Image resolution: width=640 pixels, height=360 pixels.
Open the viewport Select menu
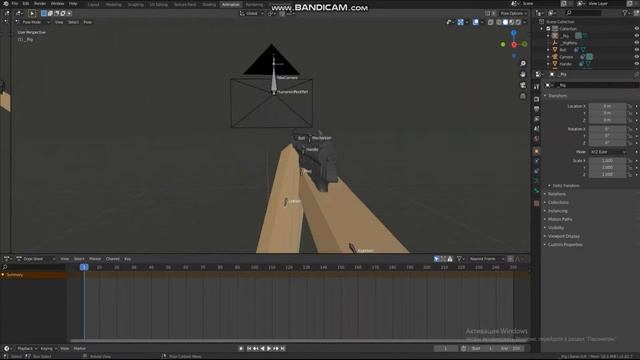73,22
